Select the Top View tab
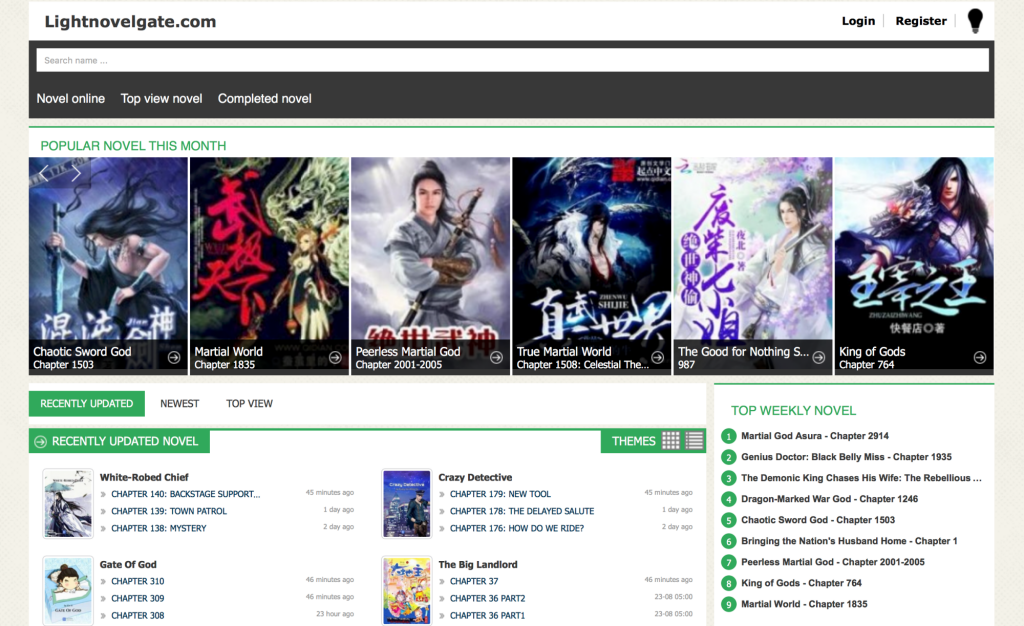Image resolution: width=1024 pixels, height=626 pixels. [249, 404]
